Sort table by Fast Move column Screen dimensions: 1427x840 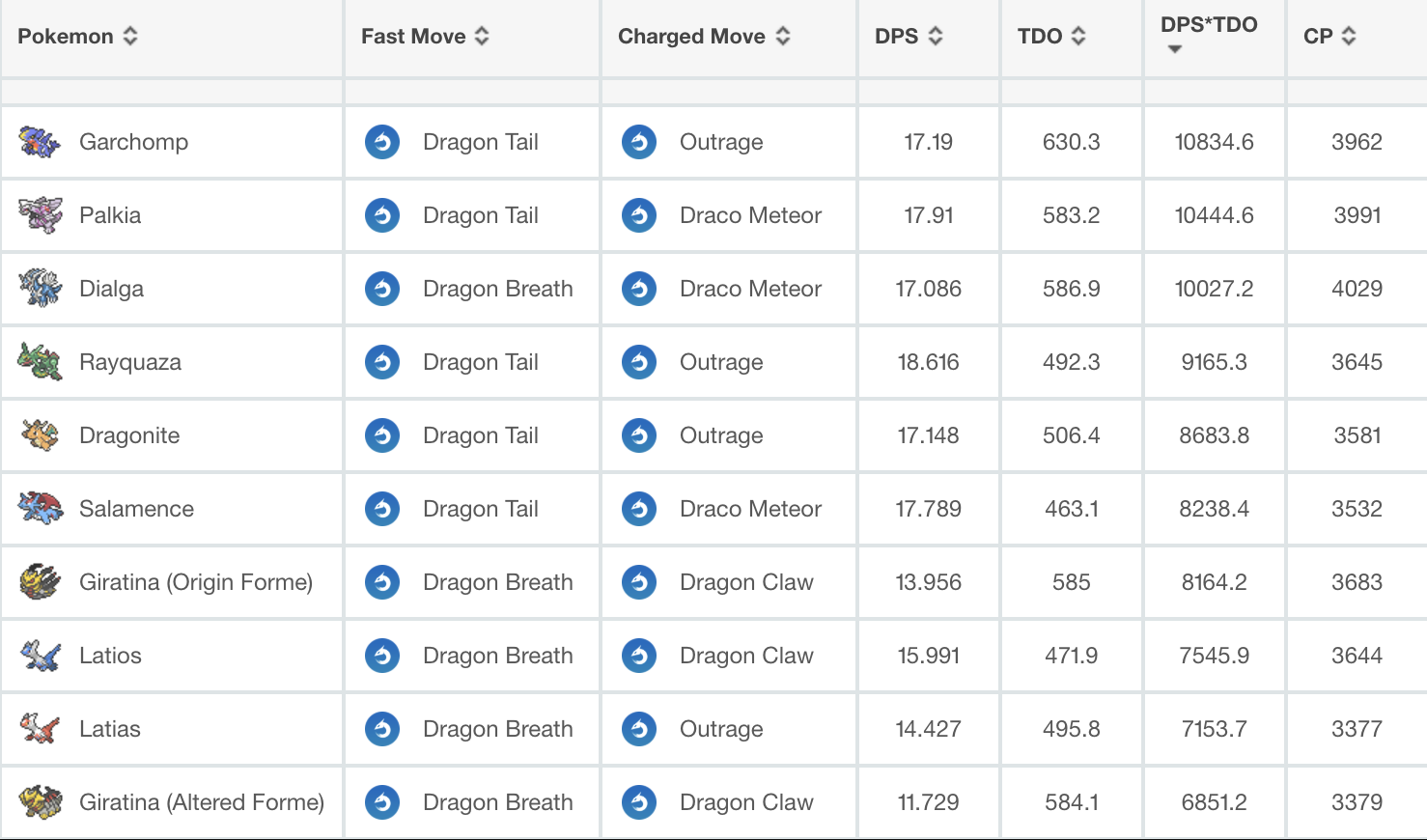425,37
